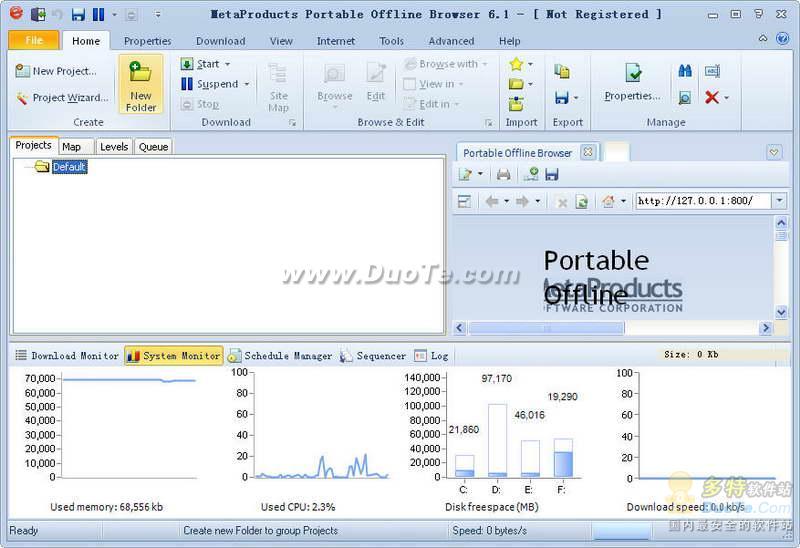Open the View ribbon tab
The height and width of the screenshot is (548, 800).
[x=281, y=41]
